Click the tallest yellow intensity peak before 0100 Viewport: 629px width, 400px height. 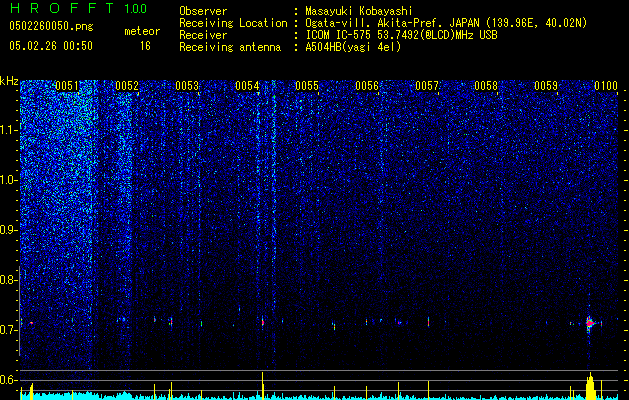click(x=590, y=386)
